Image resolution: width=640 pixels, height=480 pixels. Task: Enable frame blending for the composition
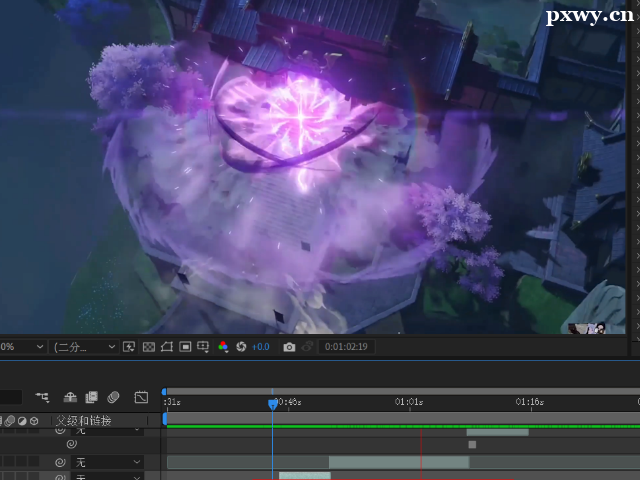pyautogui.click(x=92, y=397)
